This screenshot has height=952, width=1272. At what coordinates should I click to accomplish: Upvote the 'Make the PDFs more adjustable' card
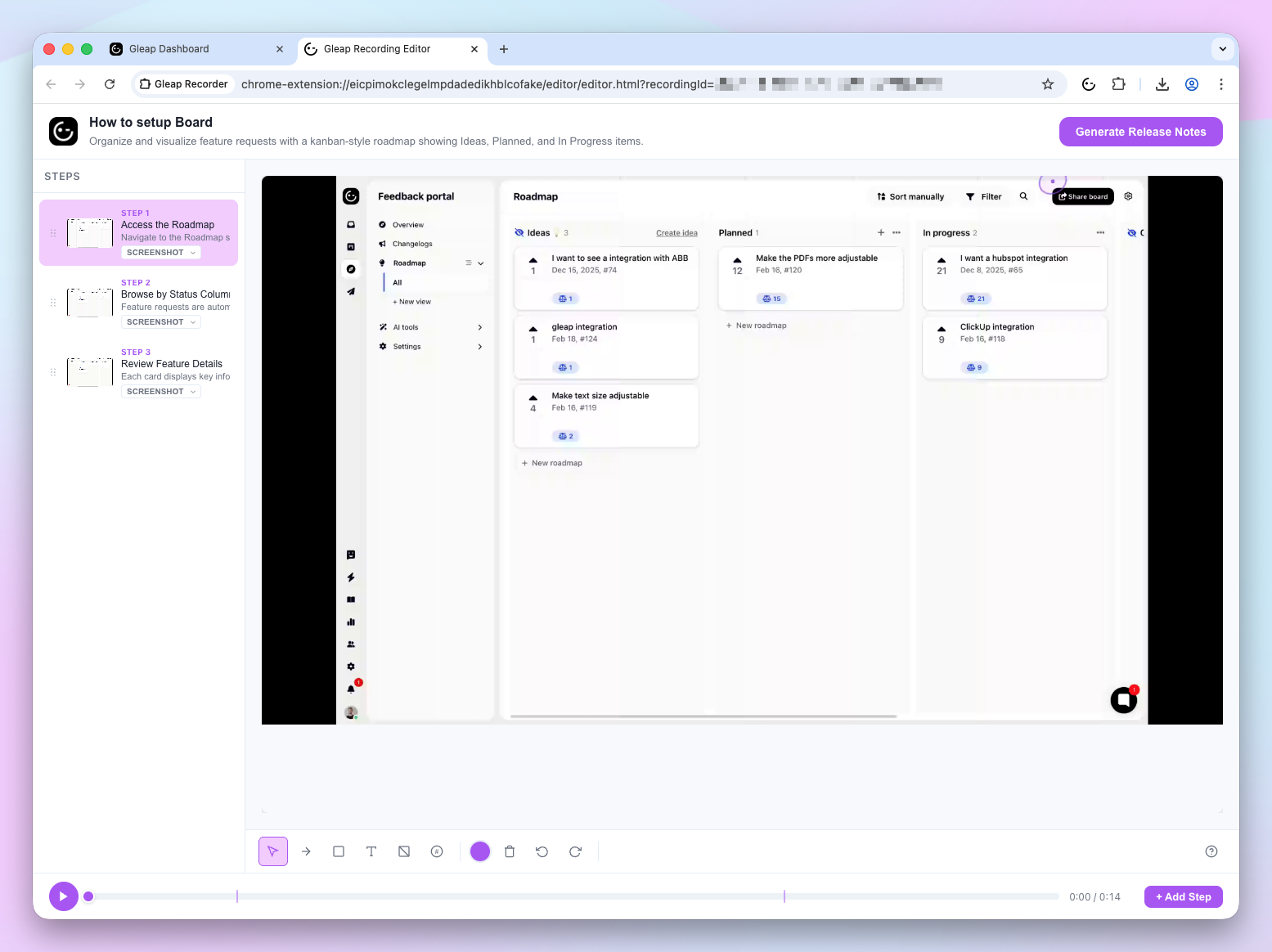[x=737, y=261]
